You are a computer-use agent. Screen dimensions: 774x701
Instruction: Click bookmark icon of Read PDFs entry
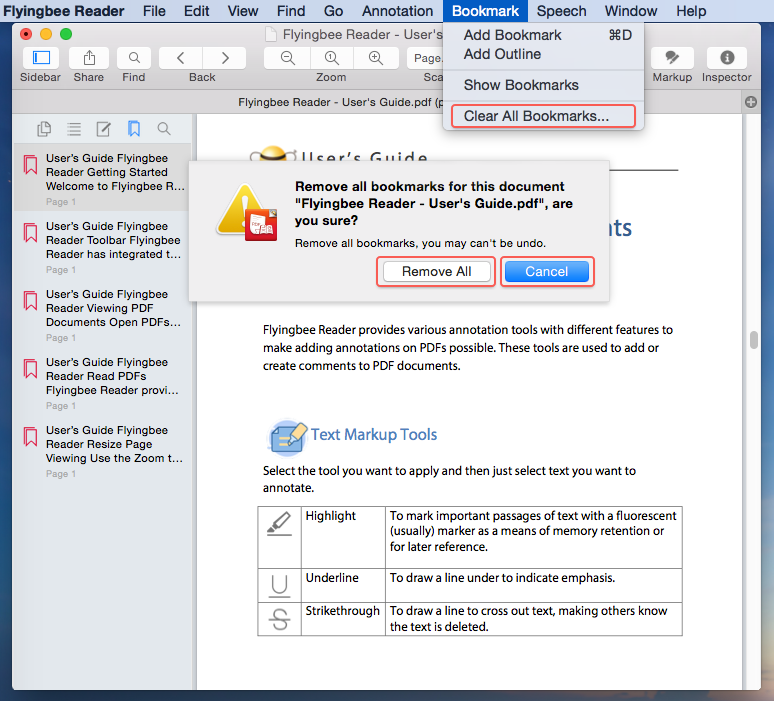(31, 369)
